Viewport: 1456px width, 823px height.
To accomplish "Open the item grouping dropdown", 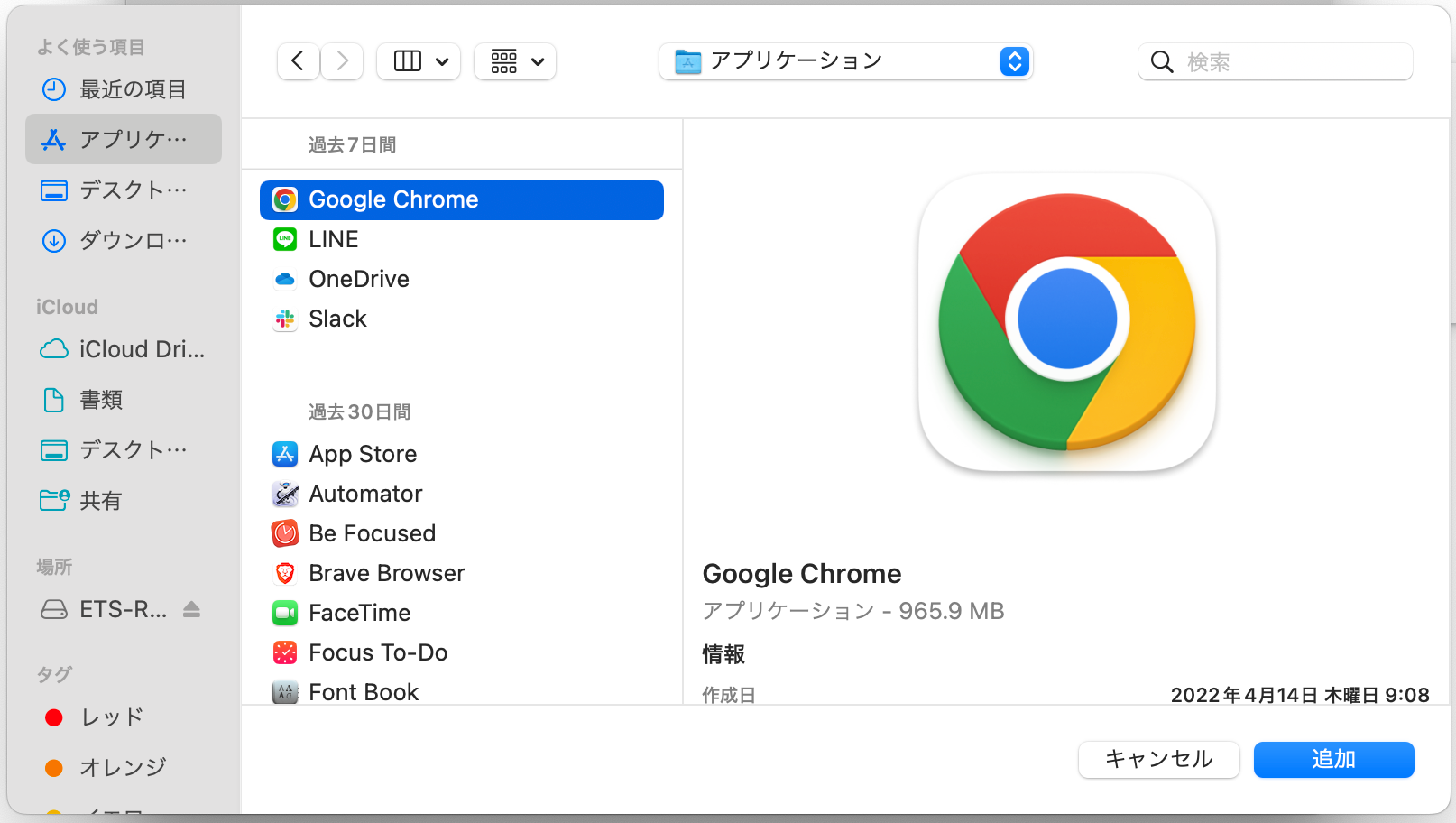I will (x=515, y=61).
